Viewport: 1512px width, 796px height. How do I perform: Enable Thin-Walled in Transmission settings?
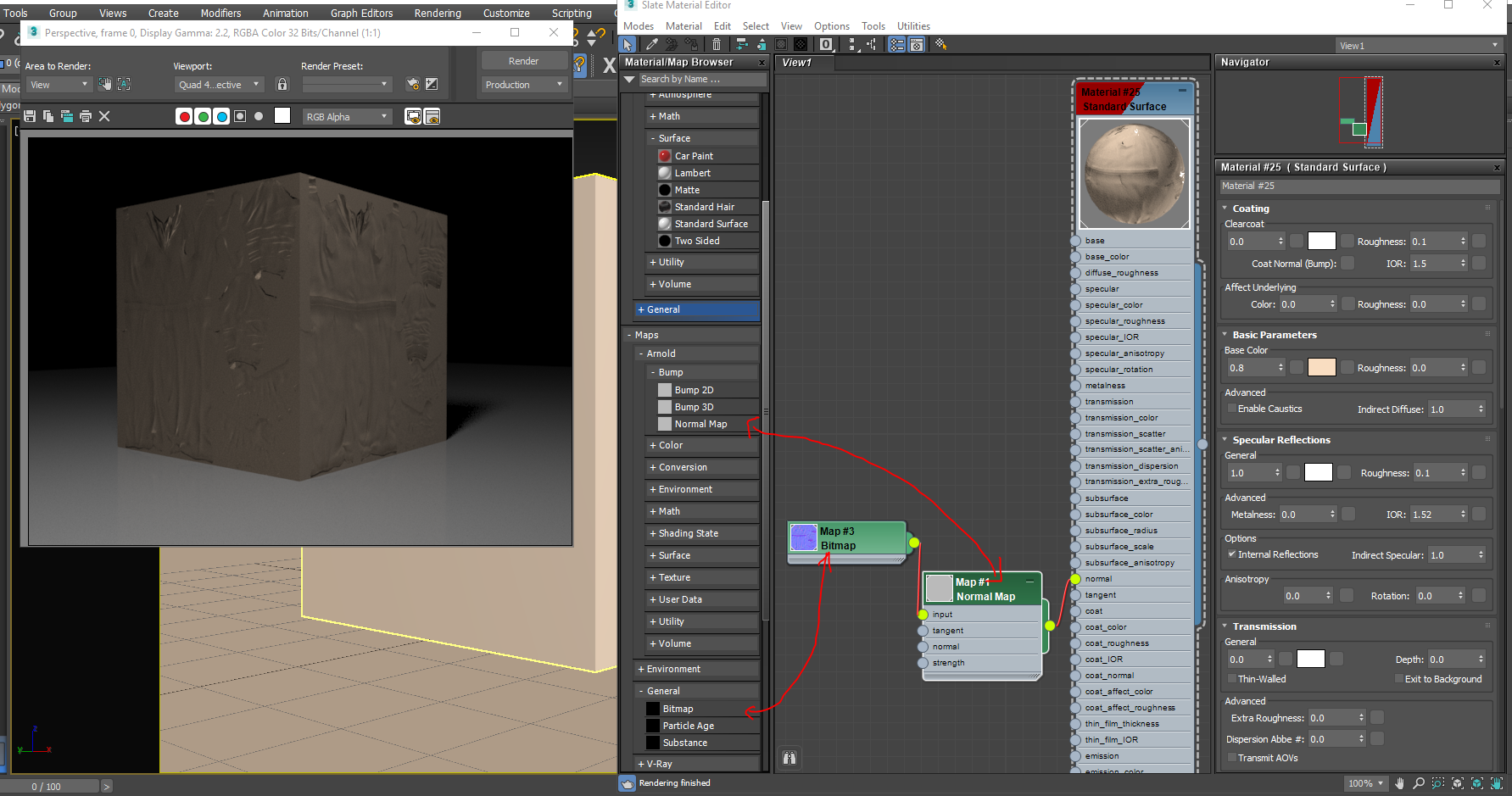[x=1232, y=678]
